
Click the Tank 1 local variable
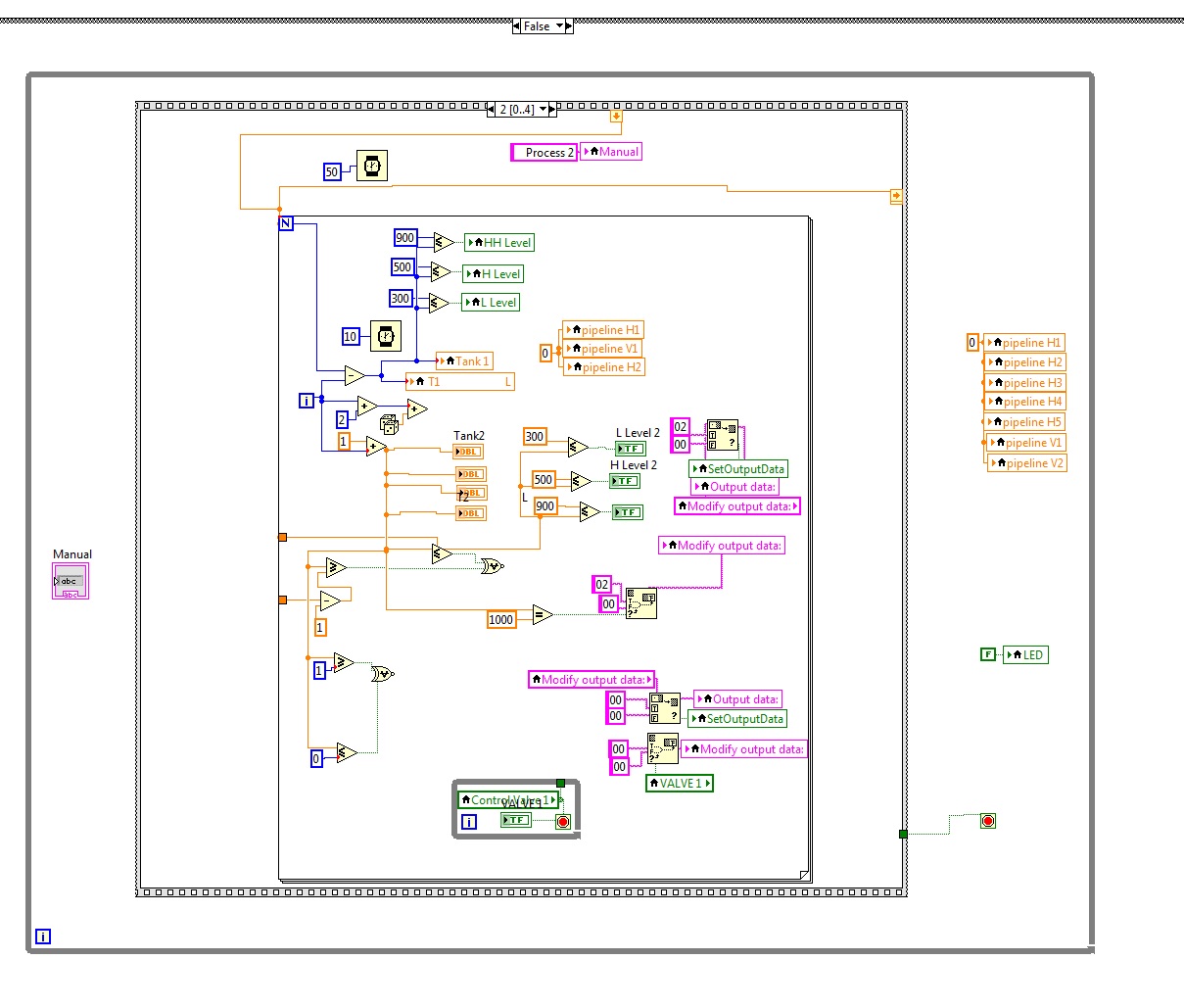click(x=464, y=360)
